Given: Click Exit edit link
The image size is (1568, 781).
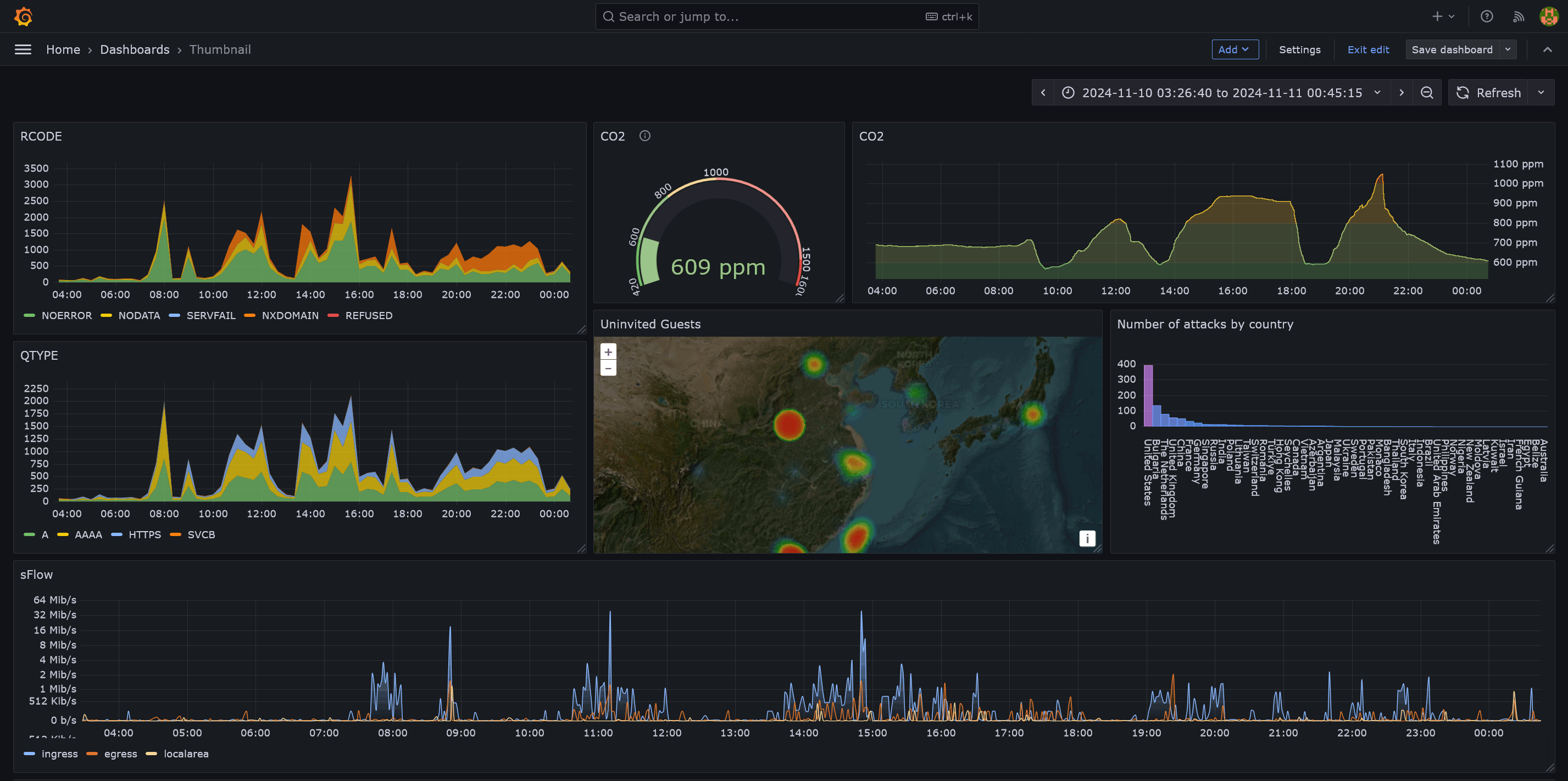Looking at the screenshot, I should point(1367,49).
